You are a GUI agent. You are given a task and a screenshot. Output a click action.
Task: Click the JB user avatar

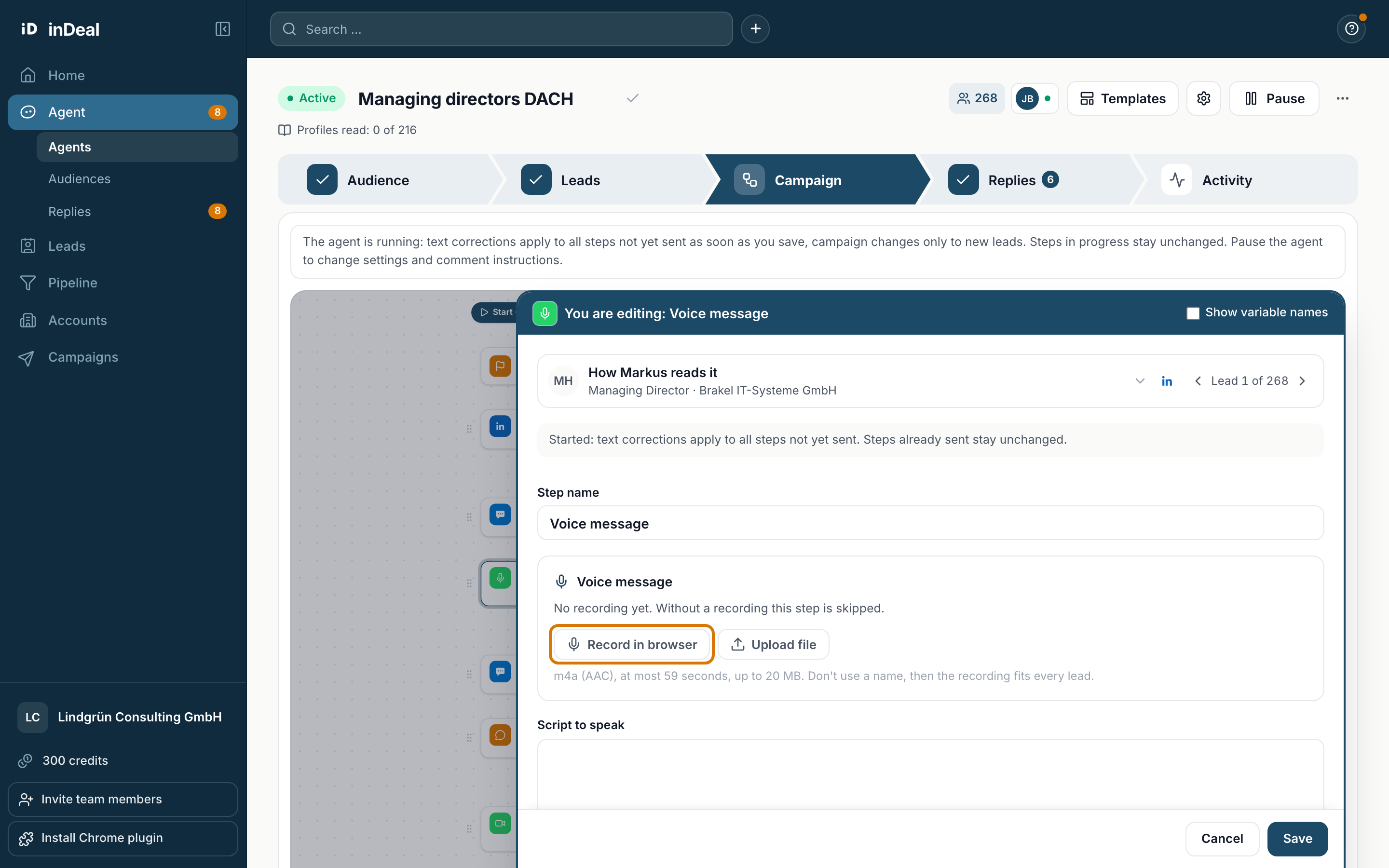(1027, 98)
